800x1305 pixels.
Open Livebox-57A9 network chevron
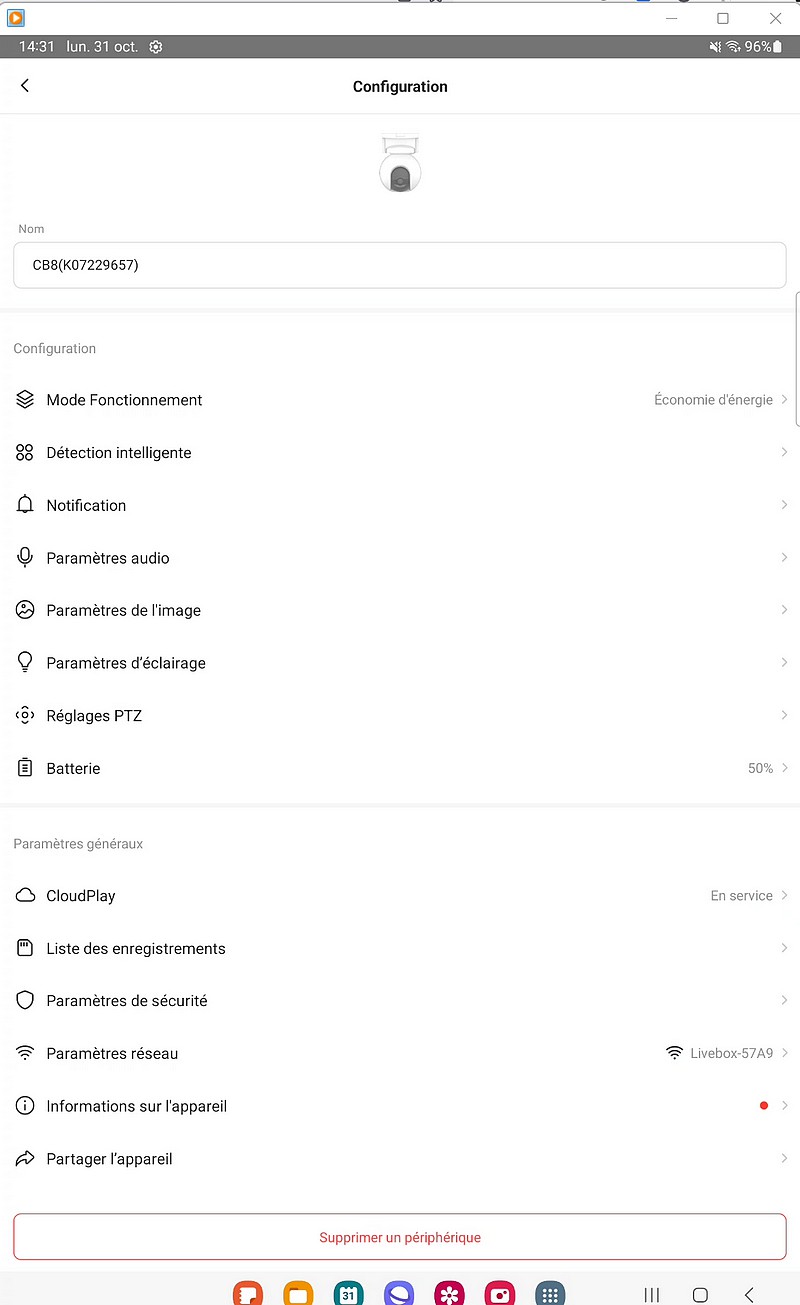click(784, 1053)
